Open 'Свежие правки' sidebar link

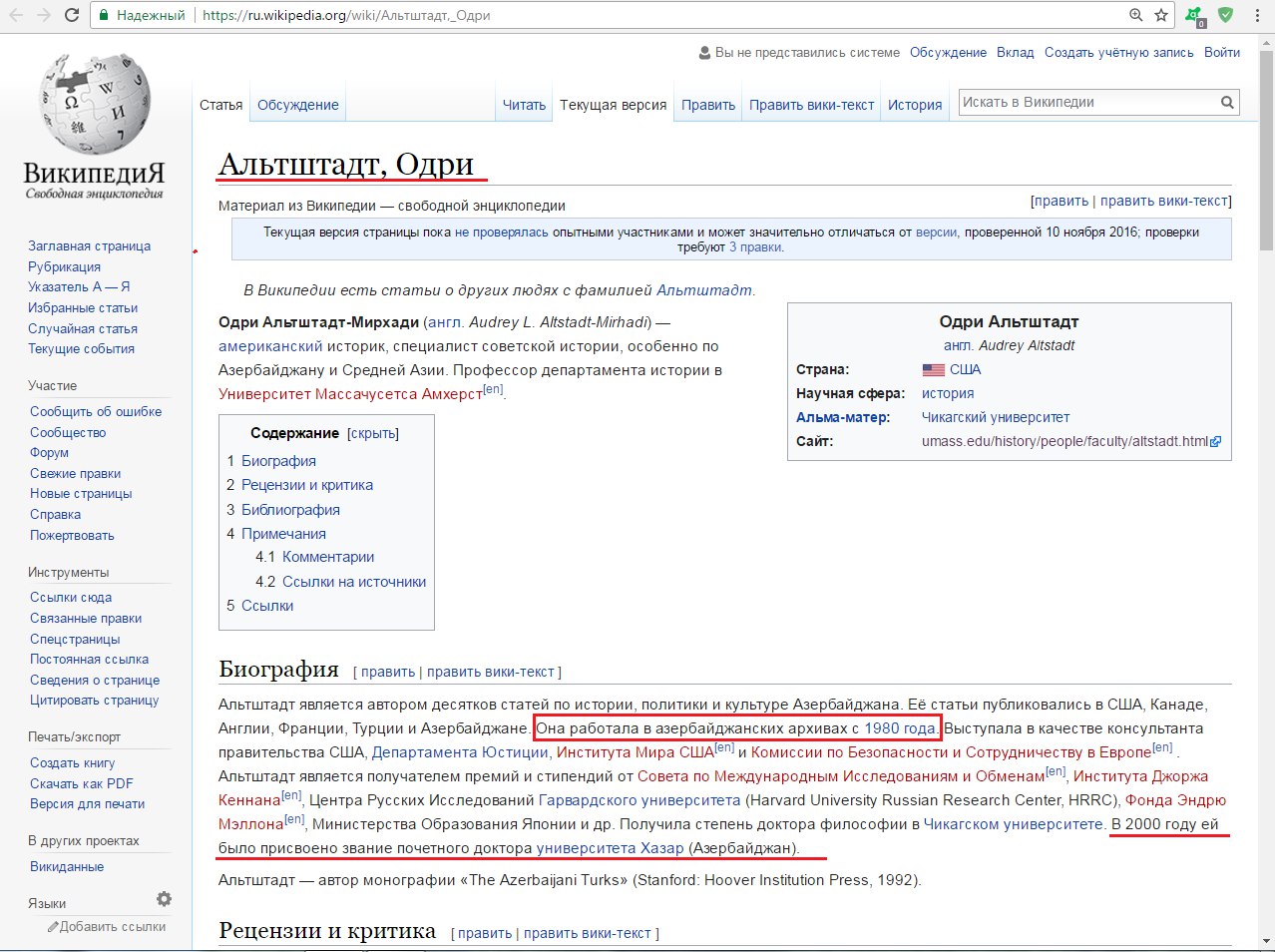75,473
